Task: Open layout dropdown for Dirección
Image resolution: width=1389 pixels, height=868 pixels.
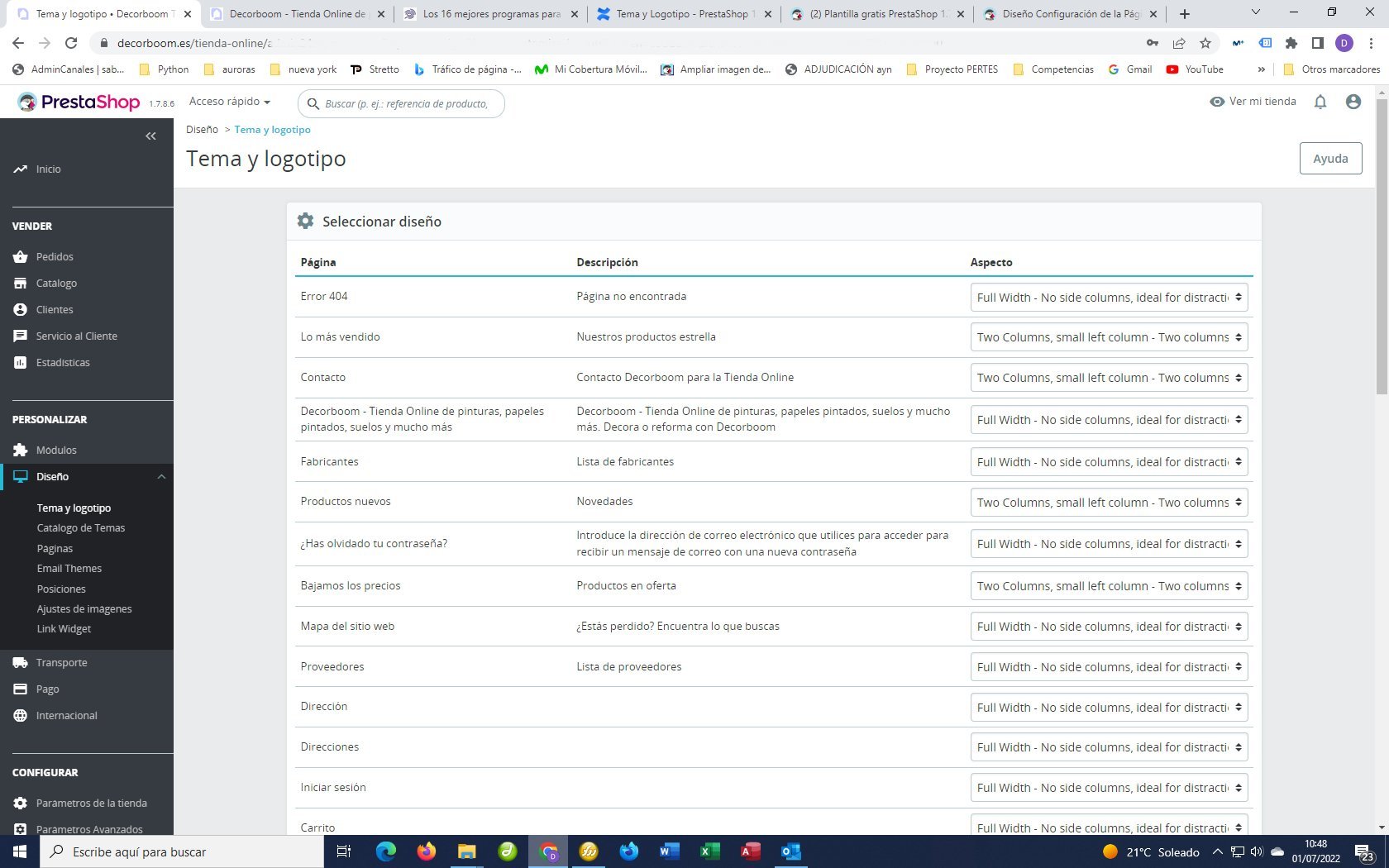Action: (x=1109, y=708)
